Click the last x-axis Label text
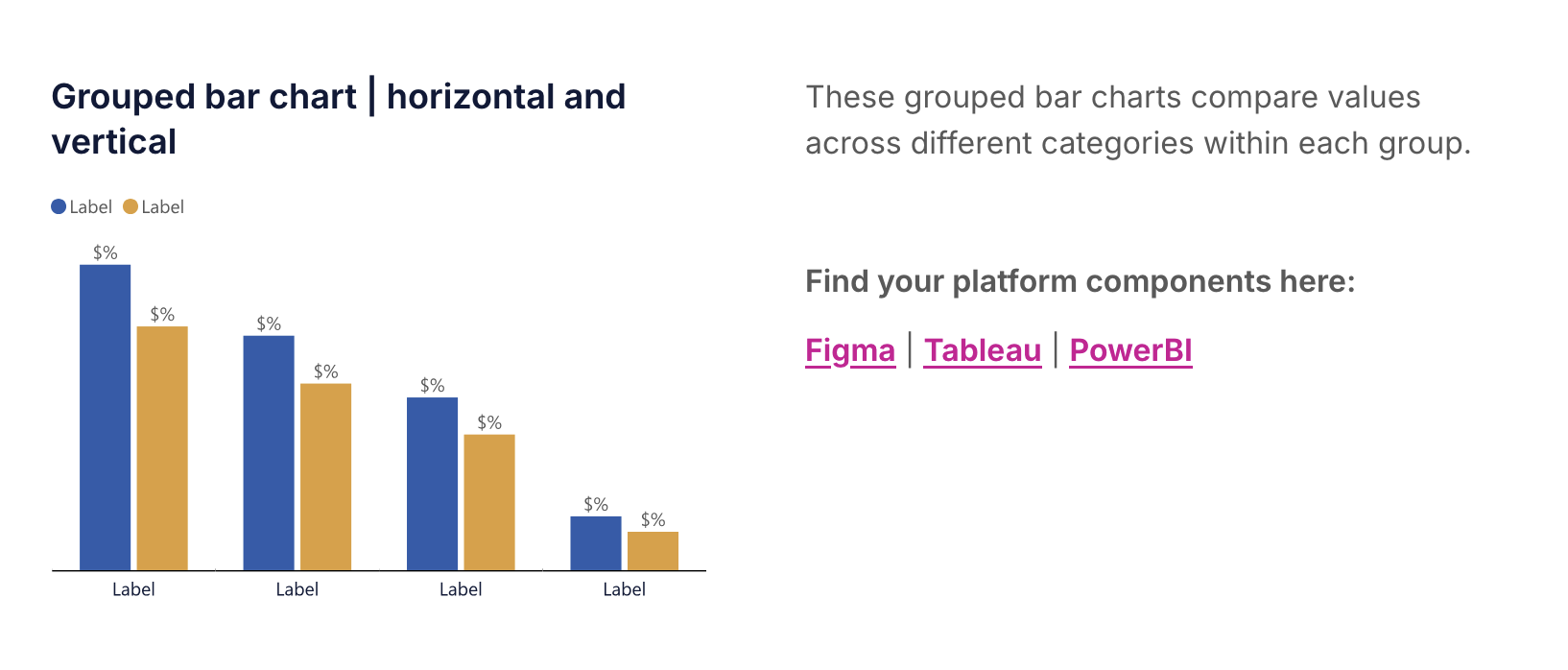Viewport: 1568px width, 670px height. pos(624,589)
